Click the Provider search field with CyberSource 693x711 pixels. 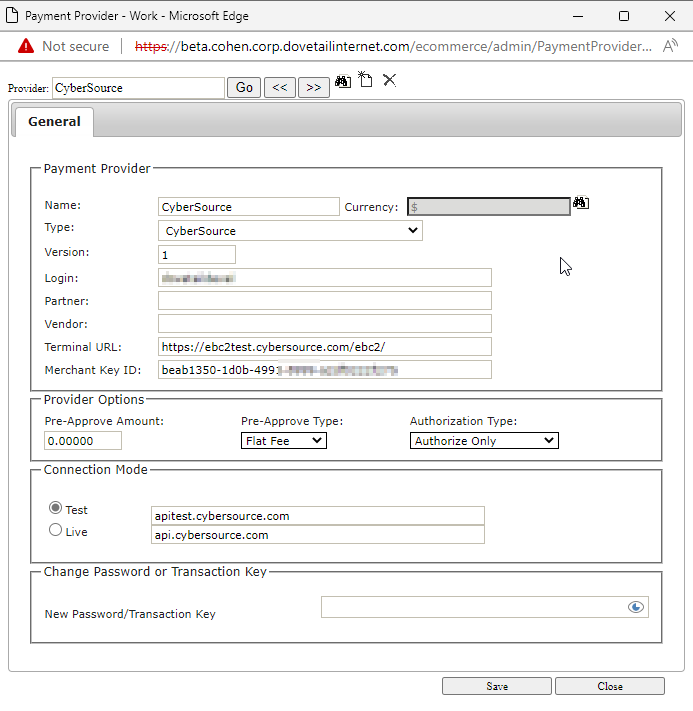[x=138, y=88]
